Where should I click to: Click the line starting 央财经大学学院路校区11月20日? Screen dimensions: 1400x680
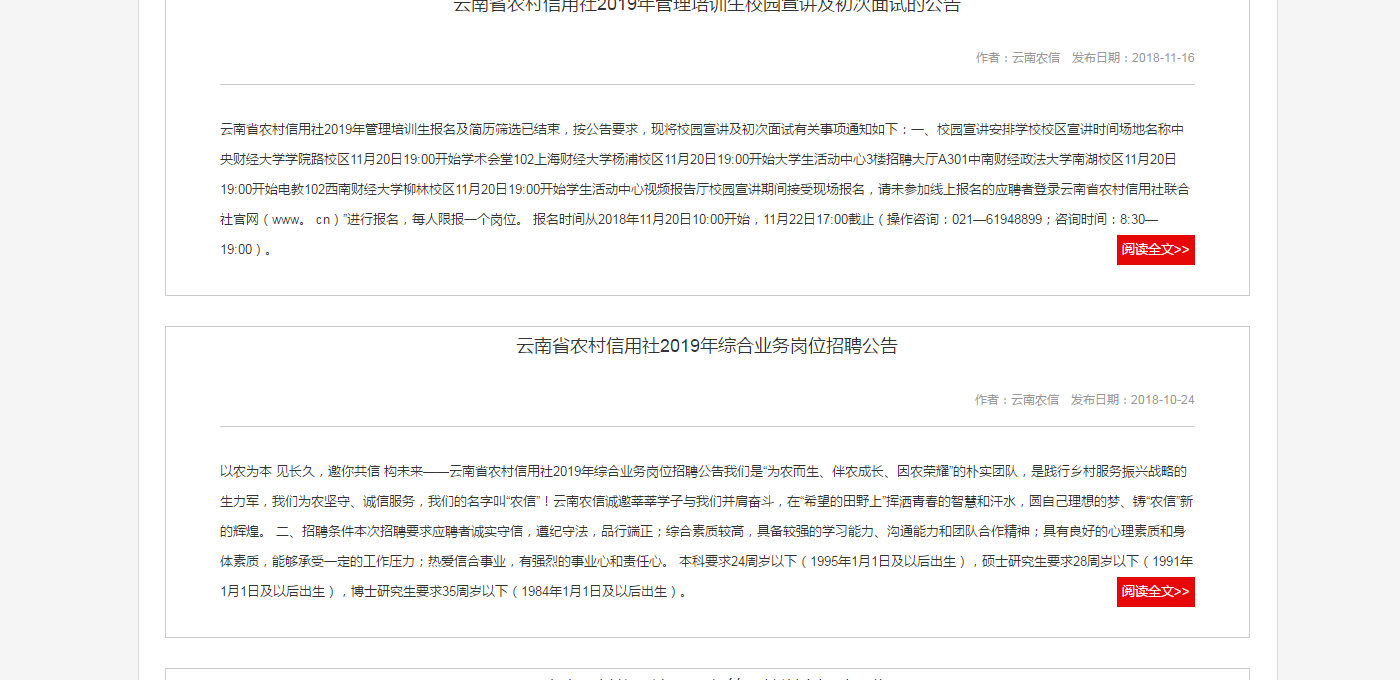coord(699,160)
